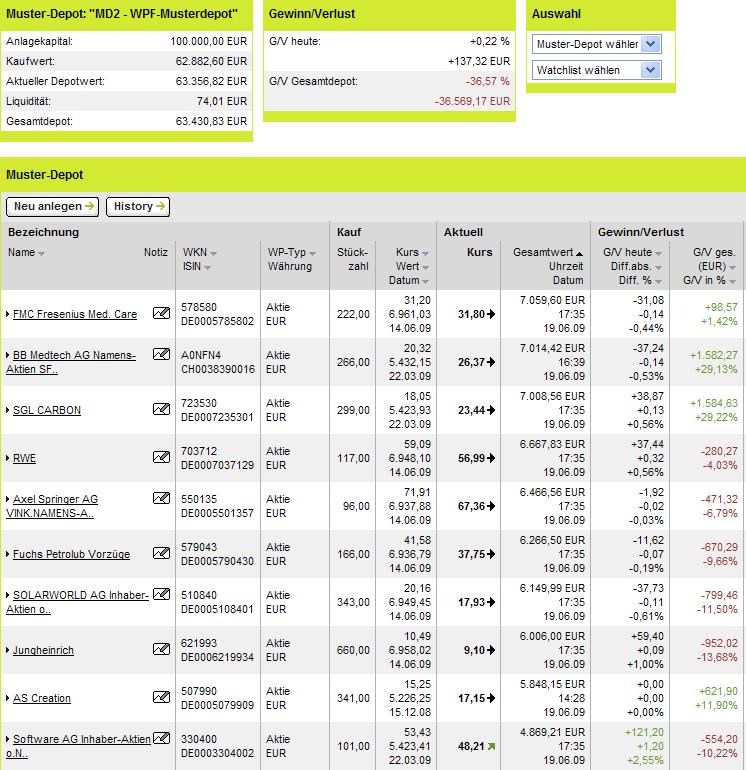The height and width of the screenshot is (770, 746).
Task: Click trend arrow next to Kurs 17,15
Action: coord(491,698)
